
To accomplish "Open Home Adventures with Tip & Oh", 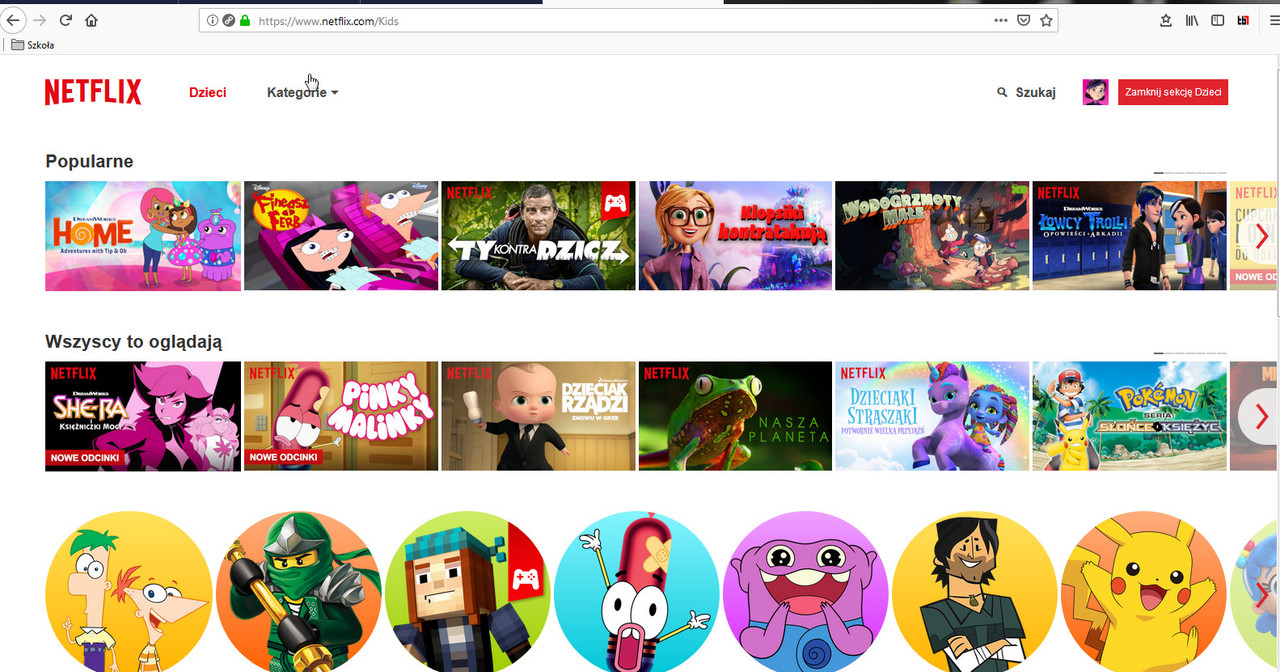I will coord(143,236).
